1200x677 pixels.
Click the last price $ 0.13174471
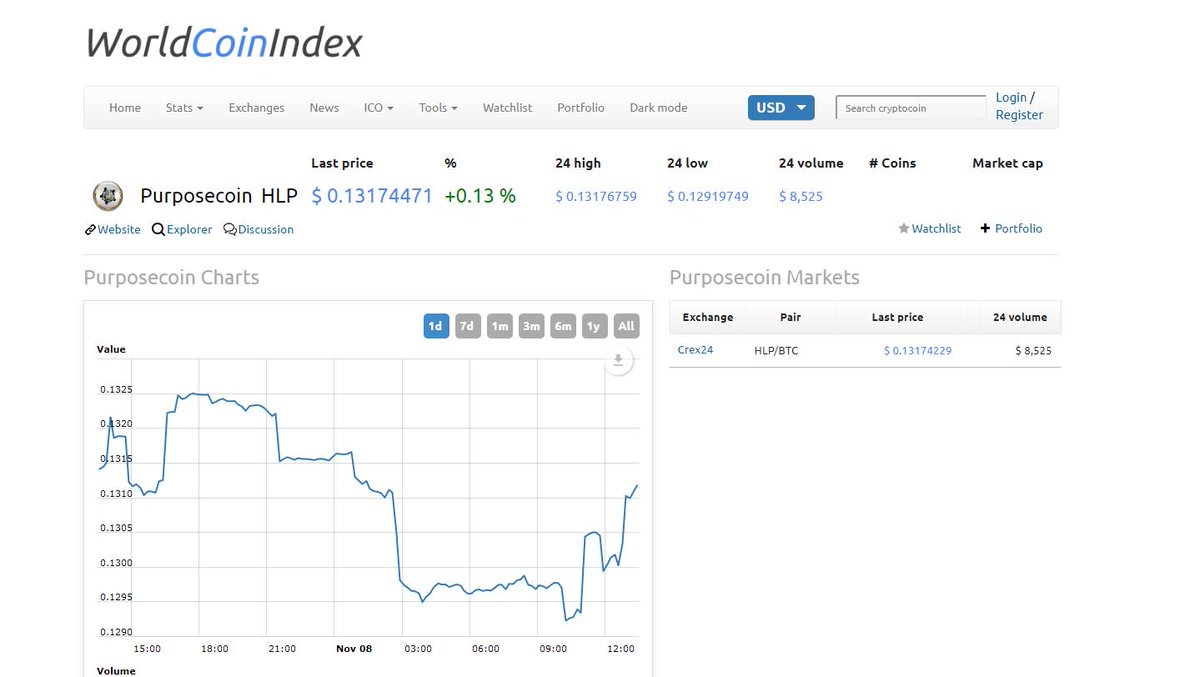372,196
